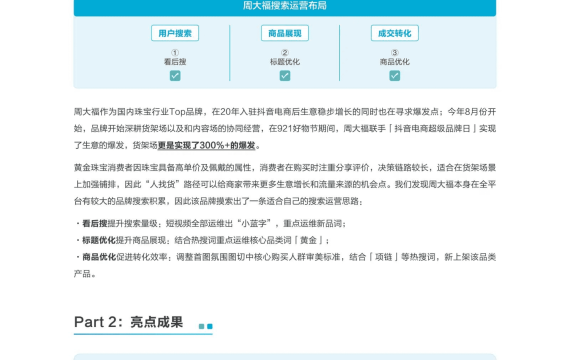Click bold 标题优化 in the bullet list
Screen dimensions: 570x360
(x=99, y=240)
